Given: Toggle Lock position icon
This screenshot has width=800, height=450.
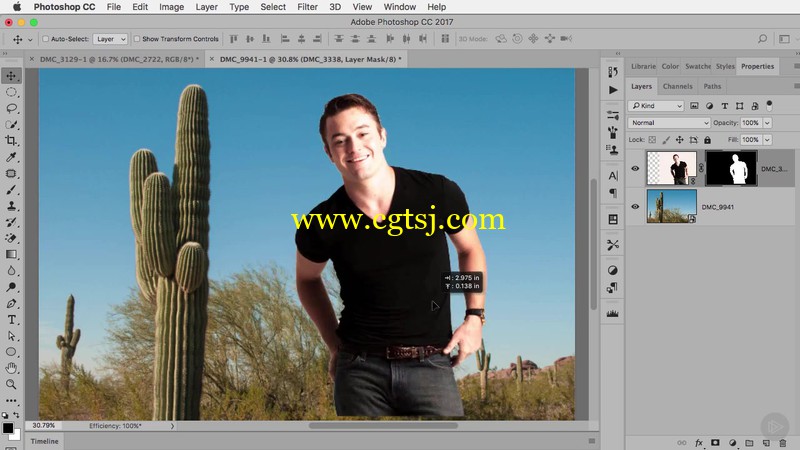Looking at the screenshot, I should pos(680,140).
